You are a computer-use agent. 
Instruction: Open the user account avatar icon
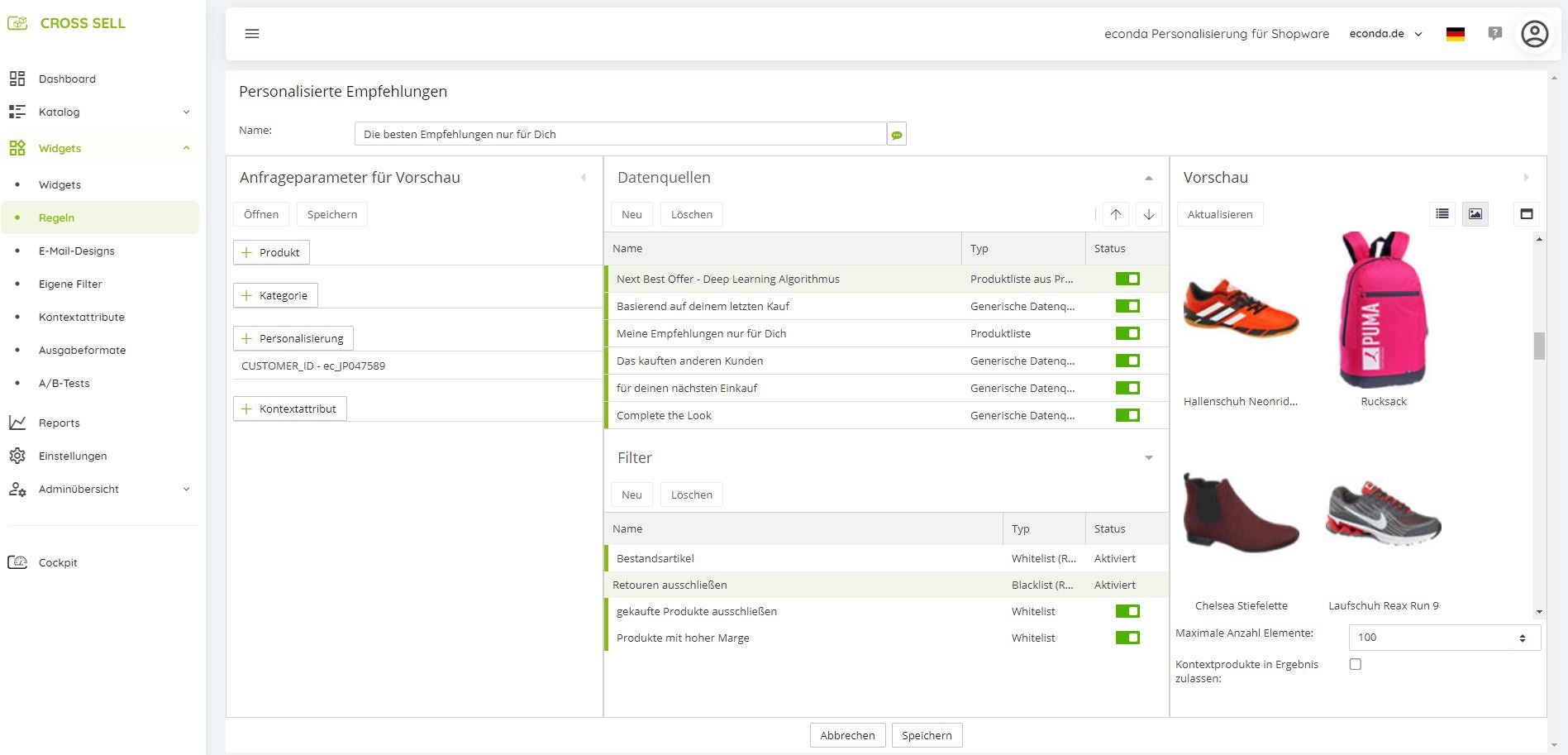click(x=1535, y=34)
